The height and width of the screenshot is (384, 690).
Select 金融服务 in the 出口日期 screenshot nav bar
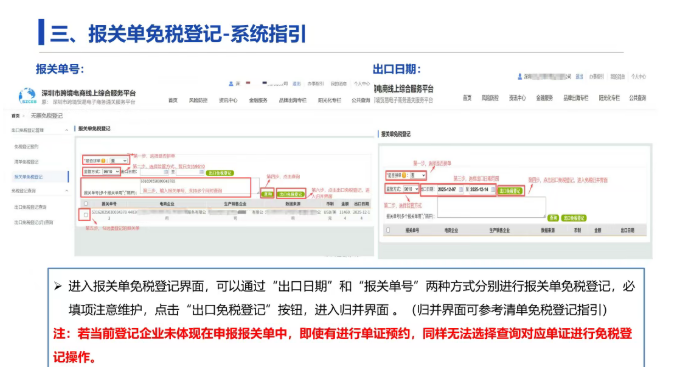coord(544,98)
